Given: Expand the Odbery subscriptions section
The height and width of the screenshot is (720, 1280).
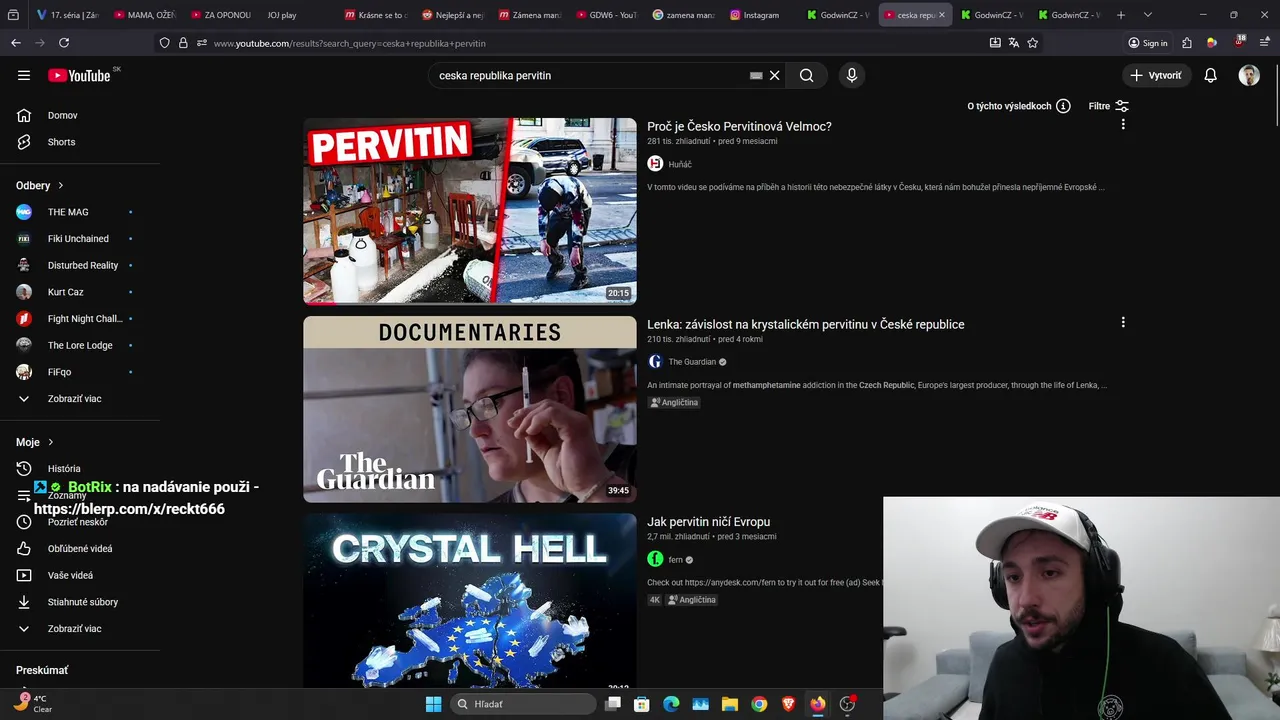Looking at the screenshot, I should coord(40,185).
